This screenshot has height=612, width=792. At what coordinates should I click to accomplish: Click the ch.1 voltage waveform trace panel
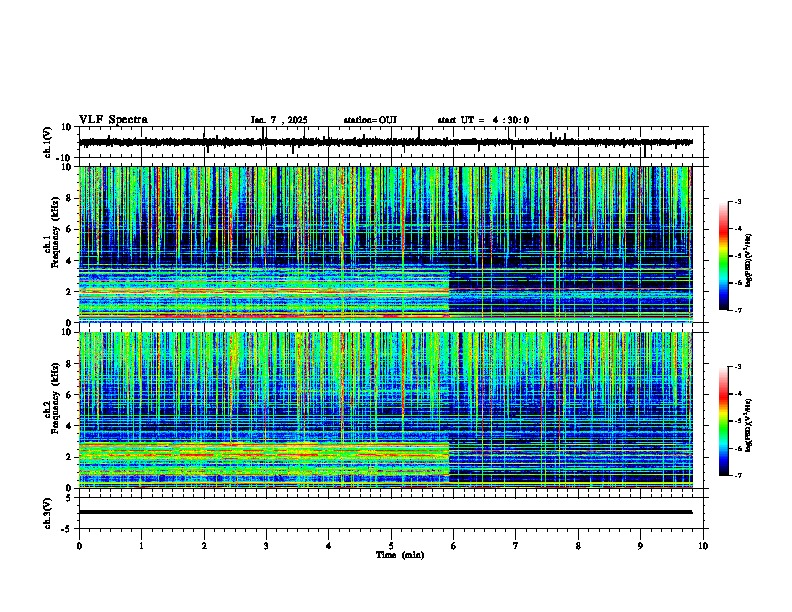393,142
